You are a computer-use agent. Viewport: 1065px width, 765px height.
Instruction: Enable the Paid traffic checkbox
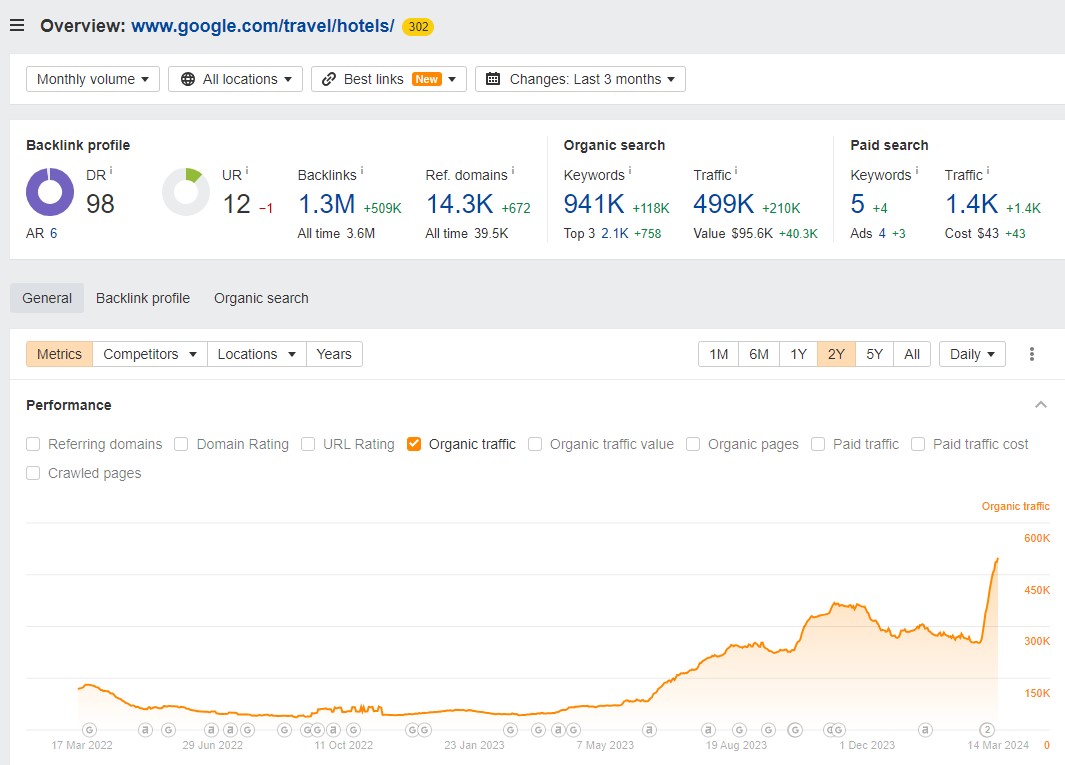point(818,444)
